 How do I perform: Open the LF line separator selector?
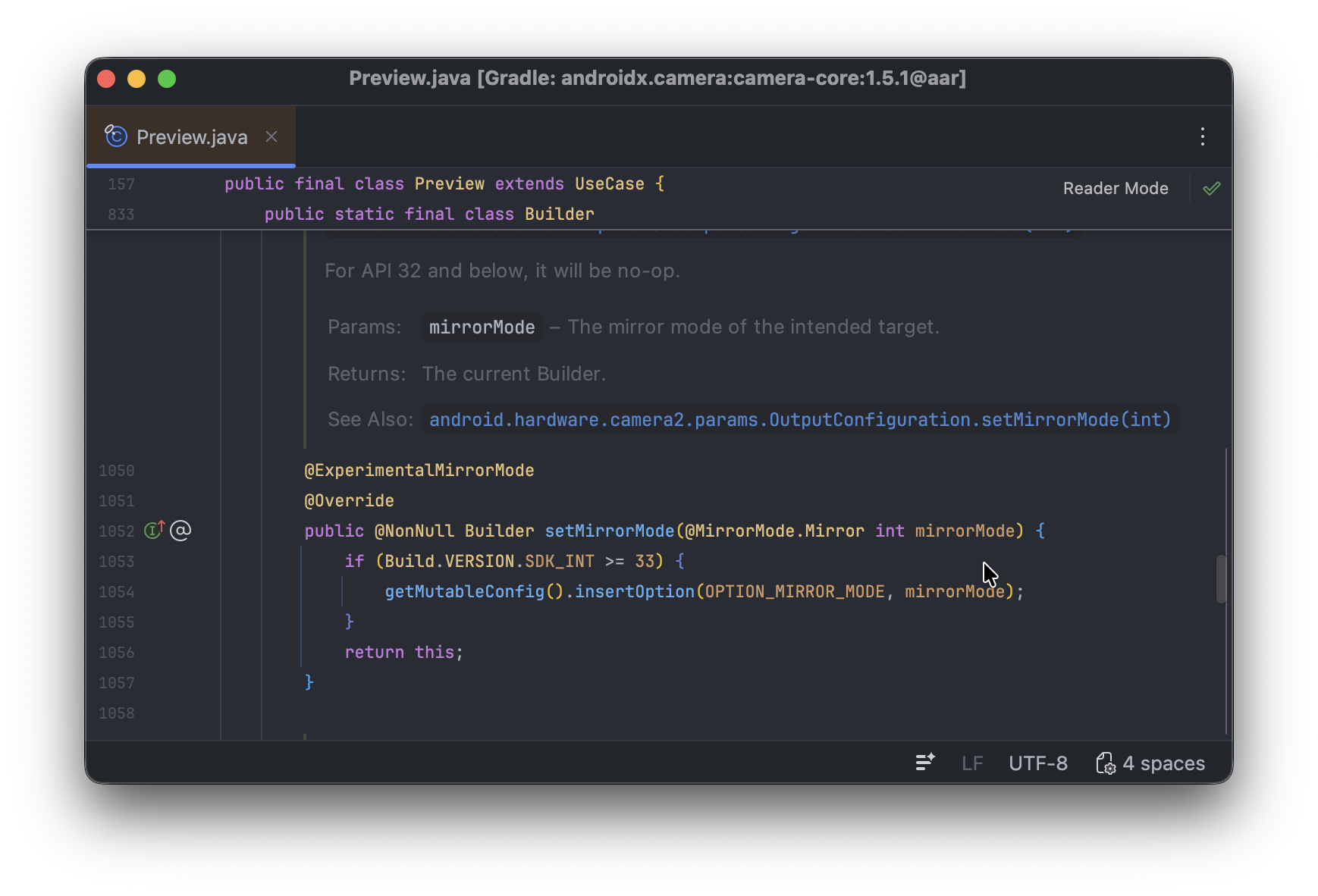[972, 763]
